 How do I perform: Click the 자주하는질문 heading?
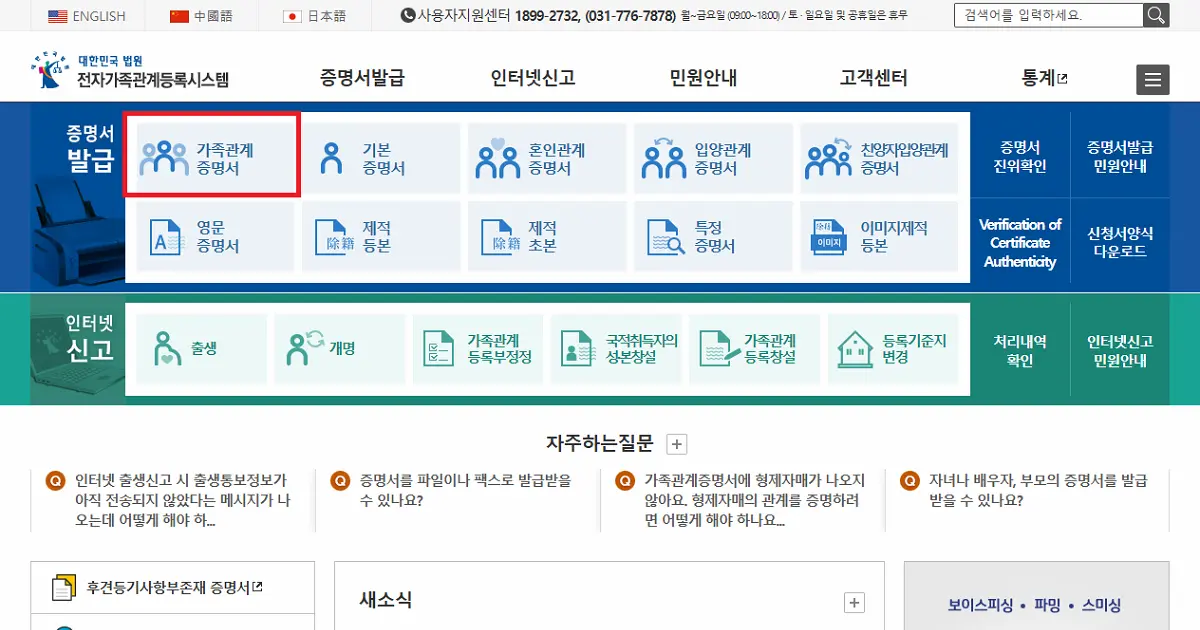(x=599, y=443)
